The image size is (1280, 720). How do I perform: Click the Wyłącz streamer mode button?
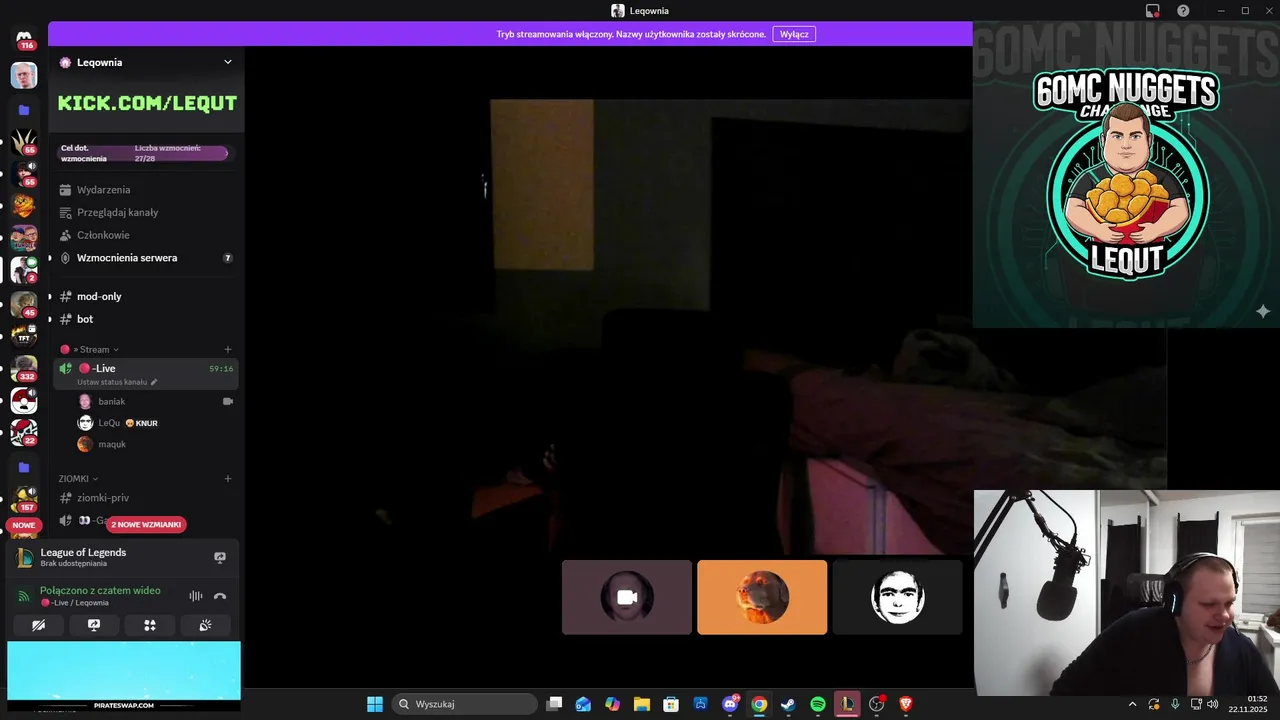[x=794, y=34]
